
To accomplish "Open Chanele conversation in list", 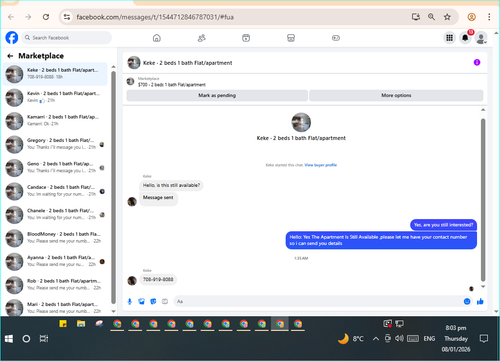I will coord(55,214).
